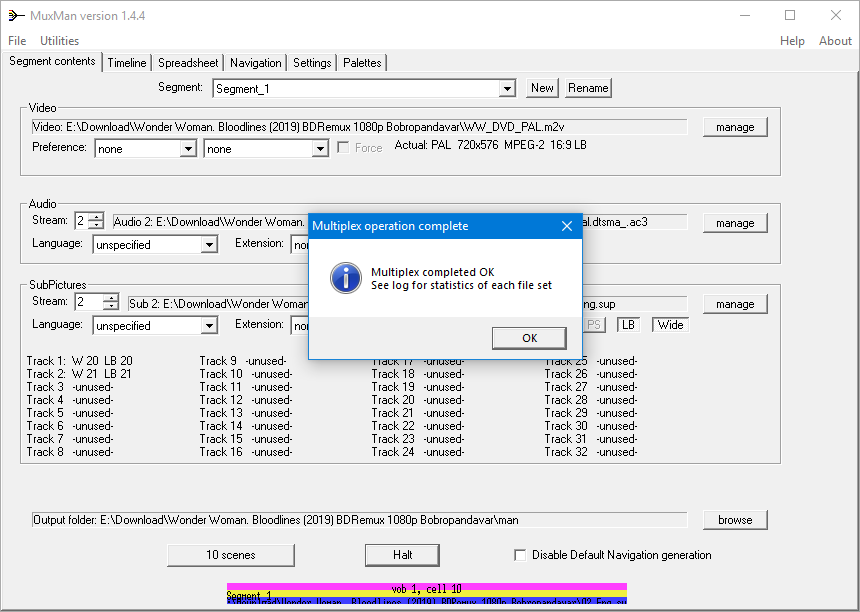This screenshot has height=612, width=860.
Task: Toggle the Wide subpicture button
Action: (670, 325)
